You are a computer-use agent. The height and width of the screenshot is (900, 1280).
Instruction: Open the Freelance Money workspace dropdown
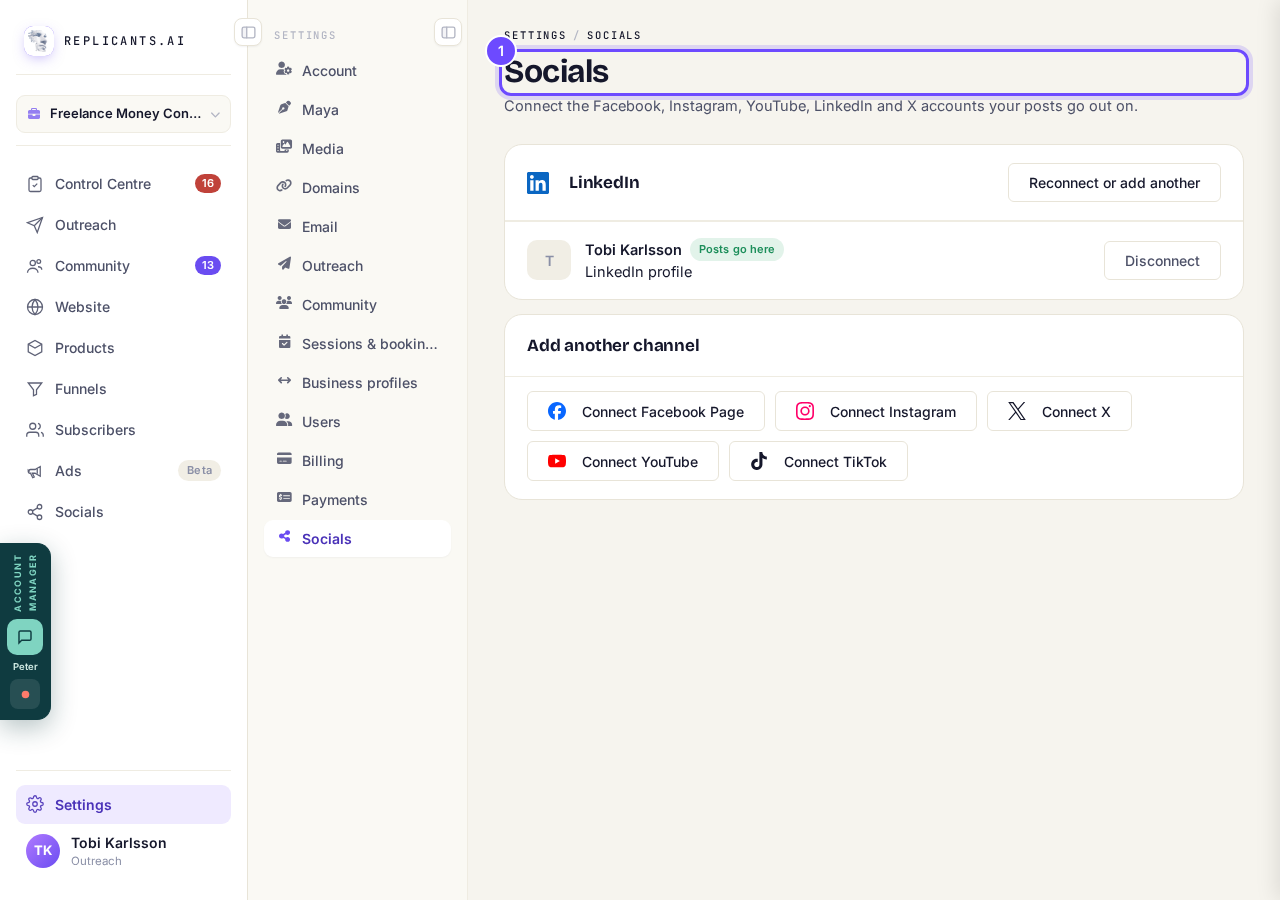tap(123, 114)
